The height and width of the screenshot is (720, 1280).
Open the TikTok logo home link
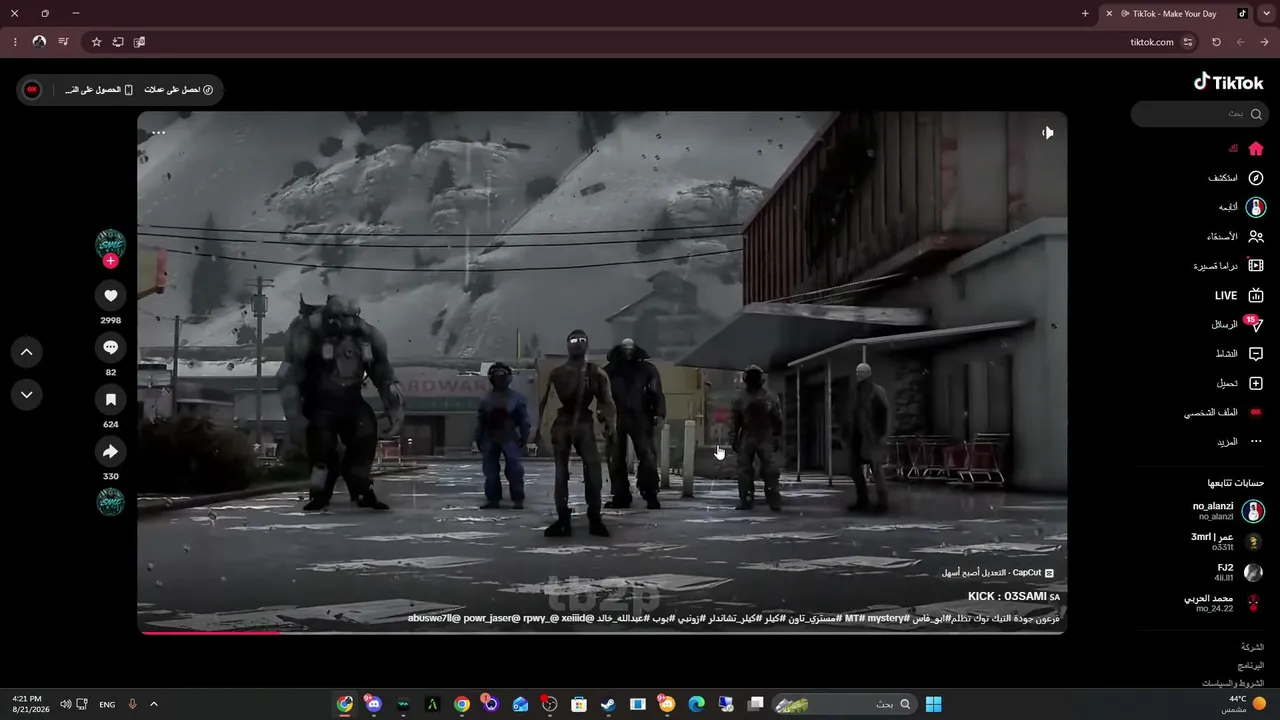pos(1229,82)
